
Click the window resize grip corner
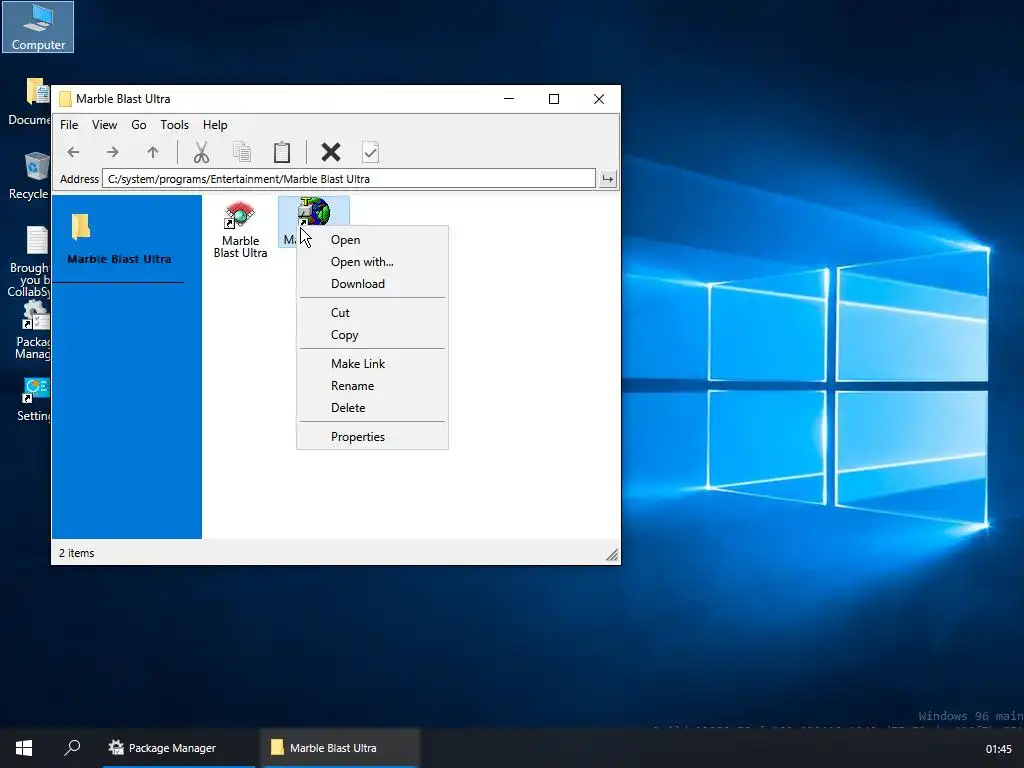tap(612, 555)
